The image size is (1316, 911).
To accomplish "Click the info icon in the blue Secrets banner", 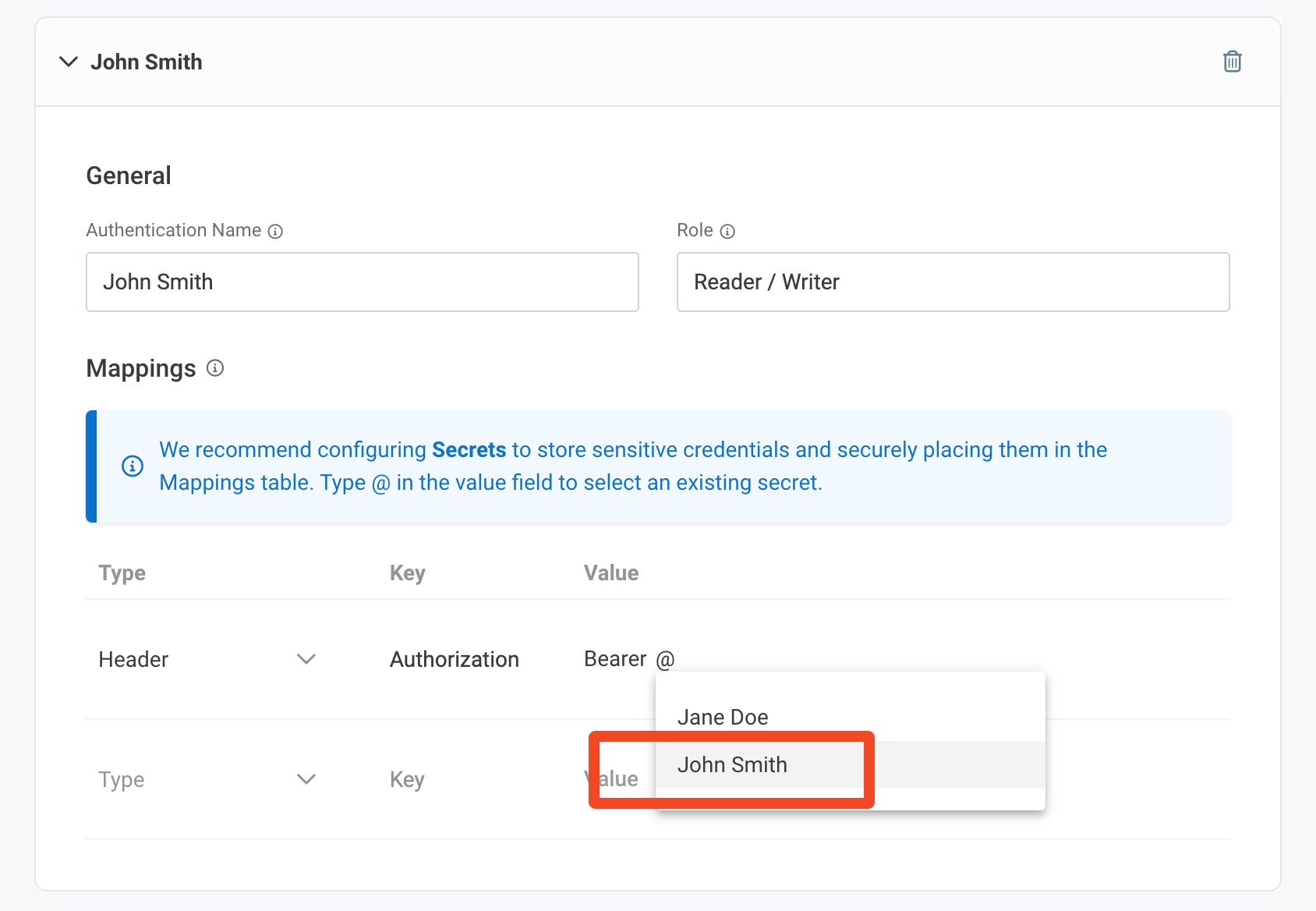I will tap(133, 466).
